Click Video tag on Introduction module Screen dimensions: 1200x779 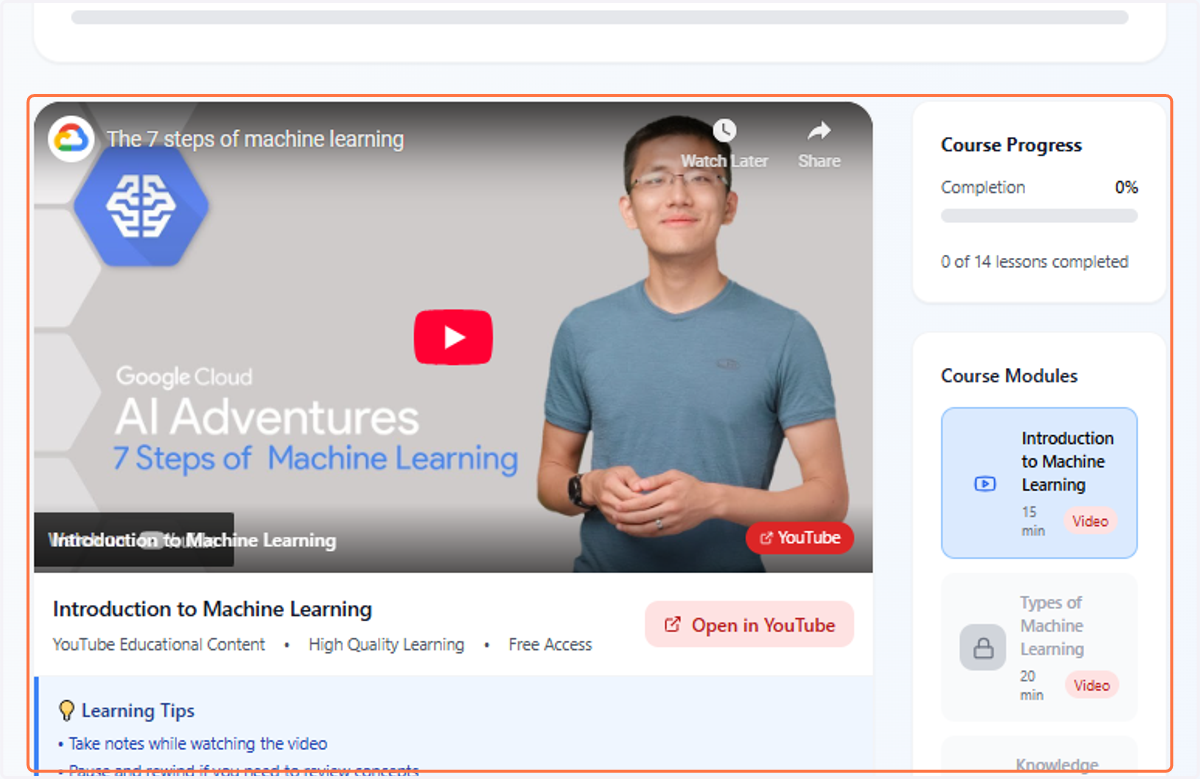(x=1090, y=521)
